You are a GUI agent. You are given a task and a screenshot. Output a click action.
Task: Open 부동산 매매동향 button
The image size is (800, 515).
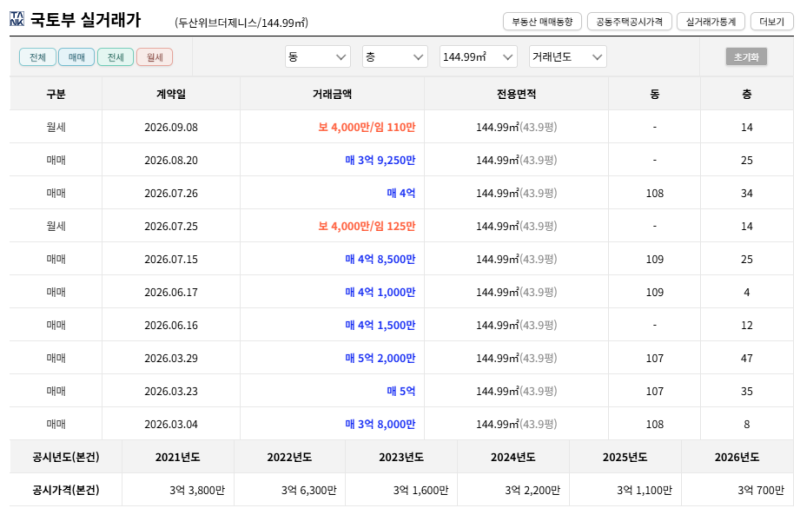click(542, 21)
